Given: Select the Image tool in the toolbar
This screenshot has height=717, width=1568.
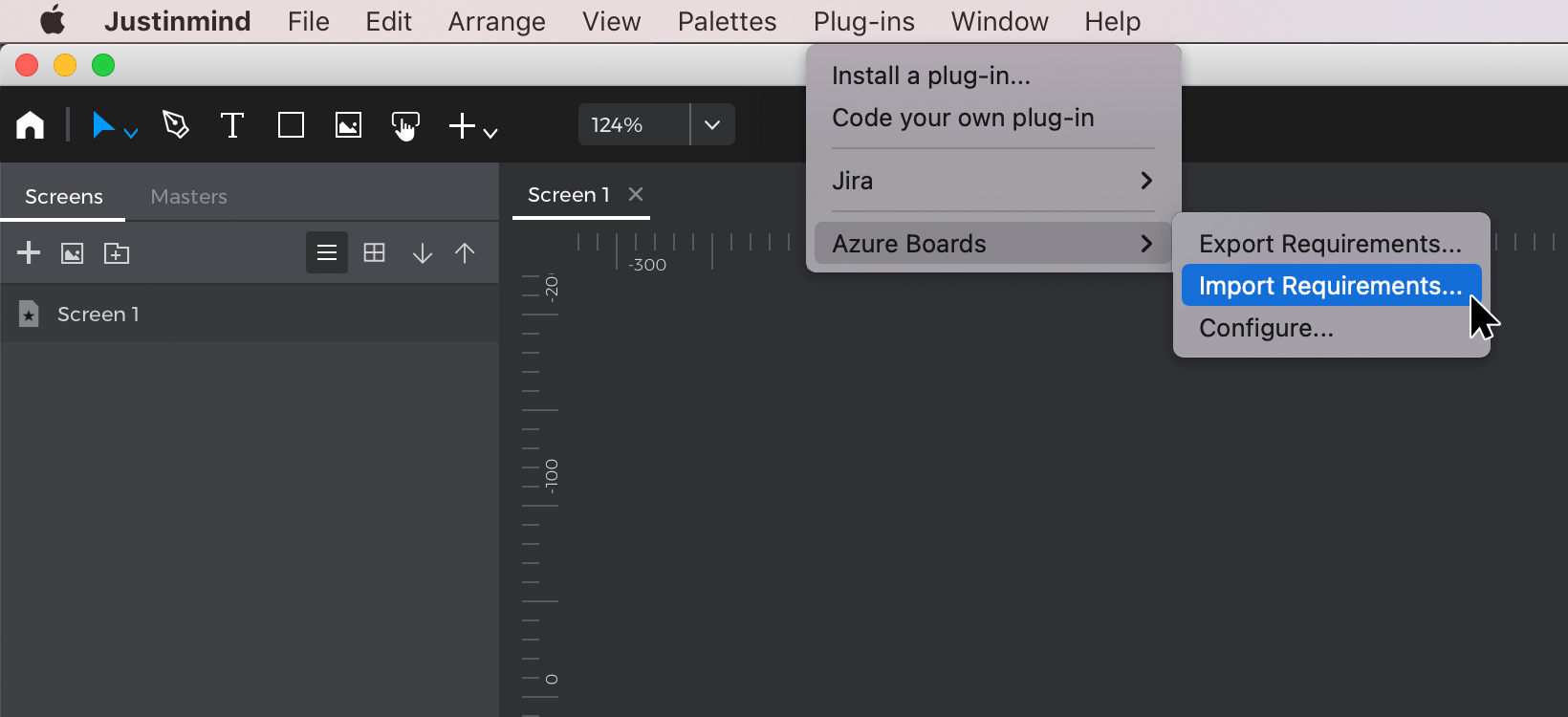Looking at the screenshot, I should tap(348, 125).
